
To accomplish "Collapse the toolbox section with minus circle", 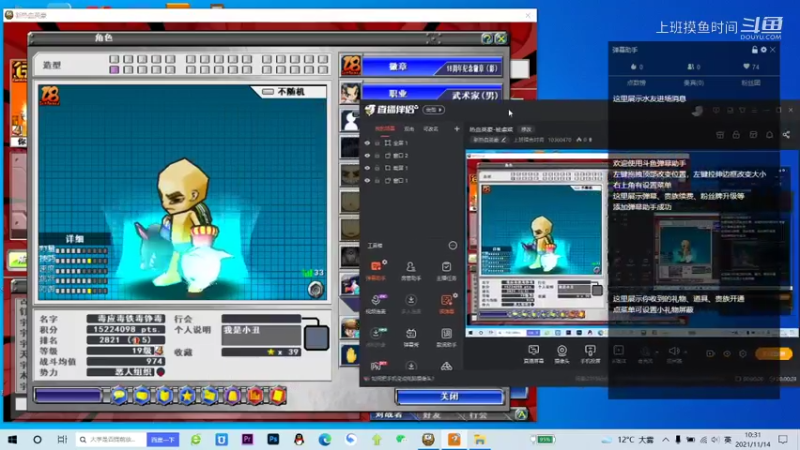I will click(x=453, y=245).
